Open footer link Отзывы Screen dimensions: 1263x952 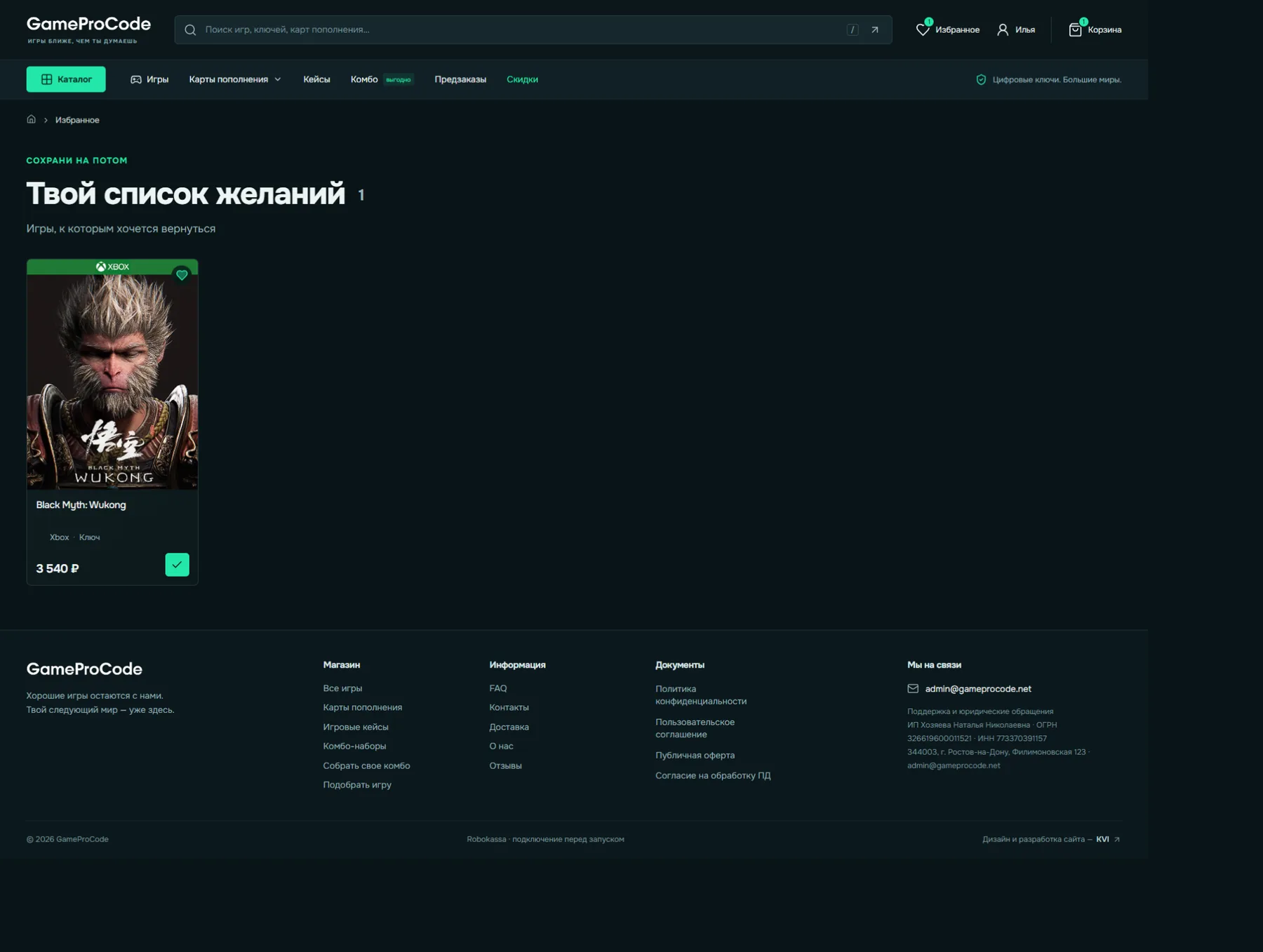(505, 765)
